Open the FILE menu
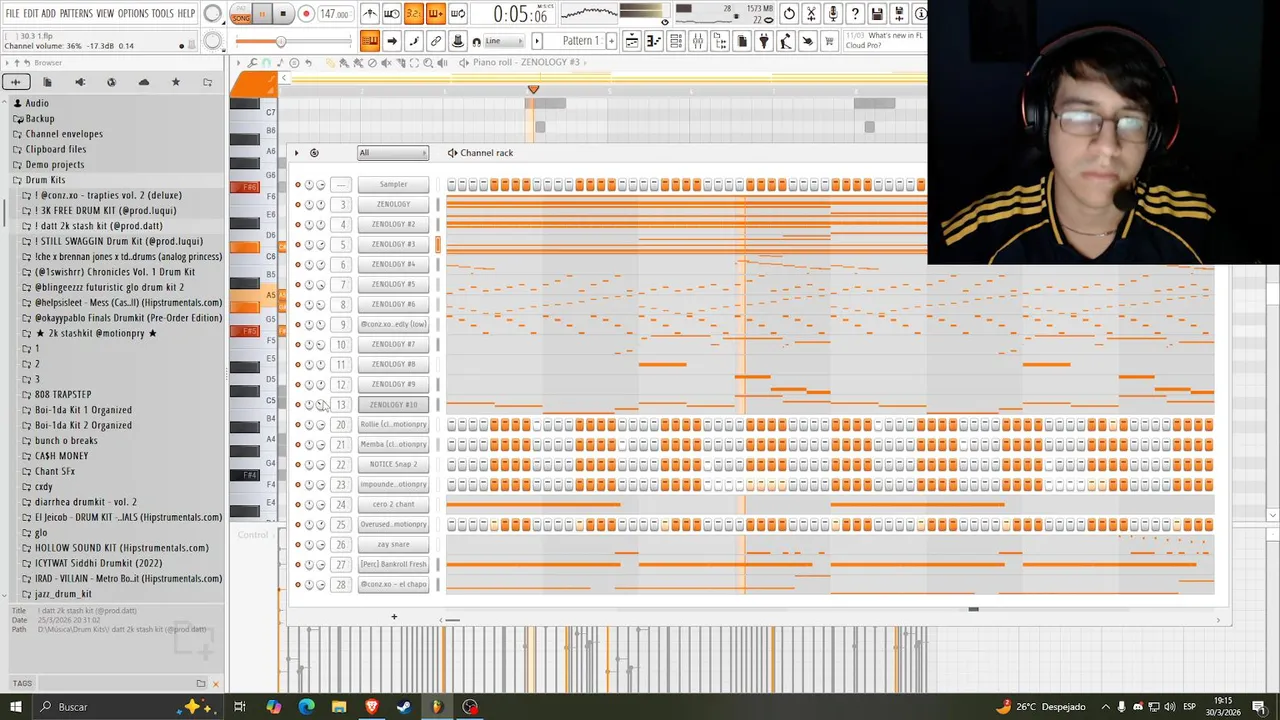Screen dimensions: 1280x720 (12, 14)
